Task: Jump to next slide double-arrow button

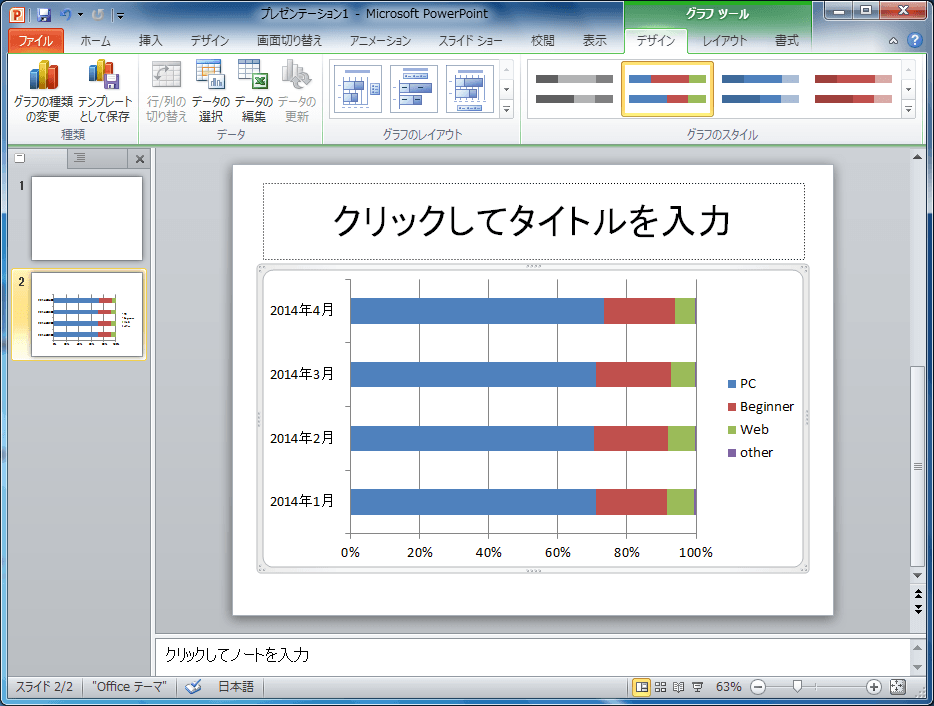Action: coord(917,609)
